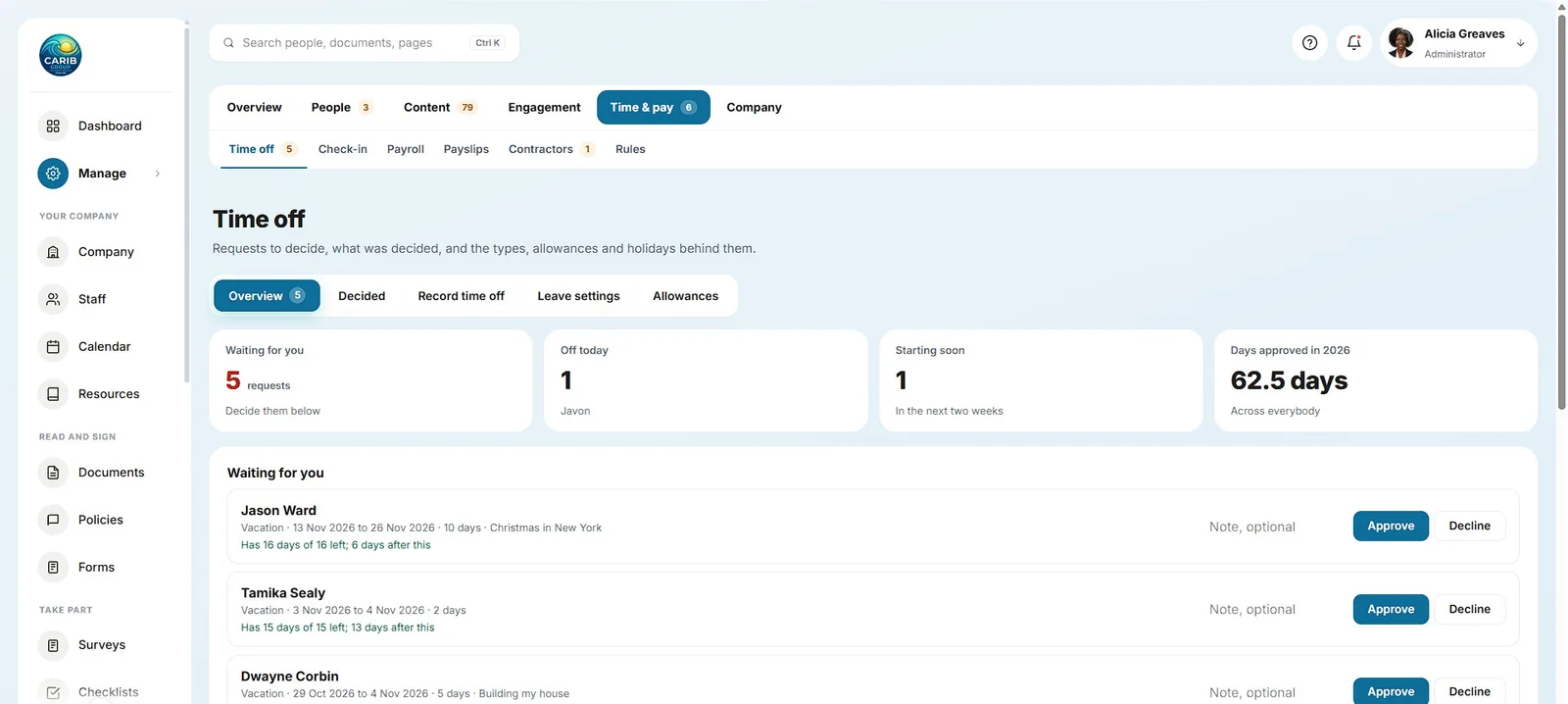
Task: Click note field for Jason Ward request
Action: tap(1273, 527)
